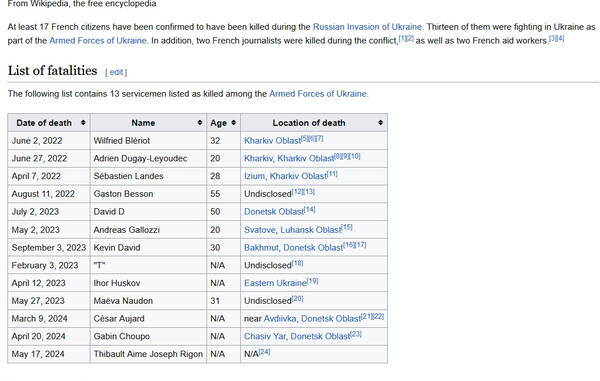Open citation 13 in Gaston Besson row
Screen dimensions: 600x381
coord(309,192)
